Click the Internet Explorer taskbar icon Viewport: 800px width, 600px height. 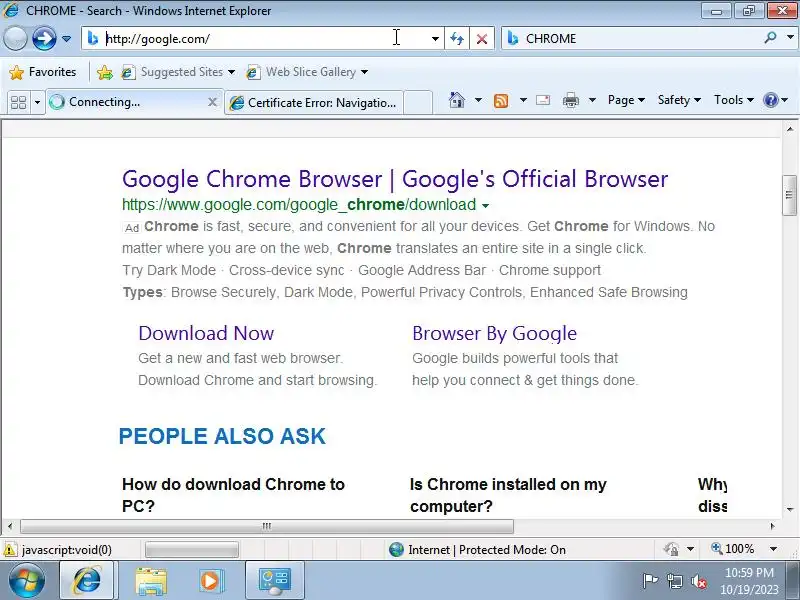coord(88,581)
